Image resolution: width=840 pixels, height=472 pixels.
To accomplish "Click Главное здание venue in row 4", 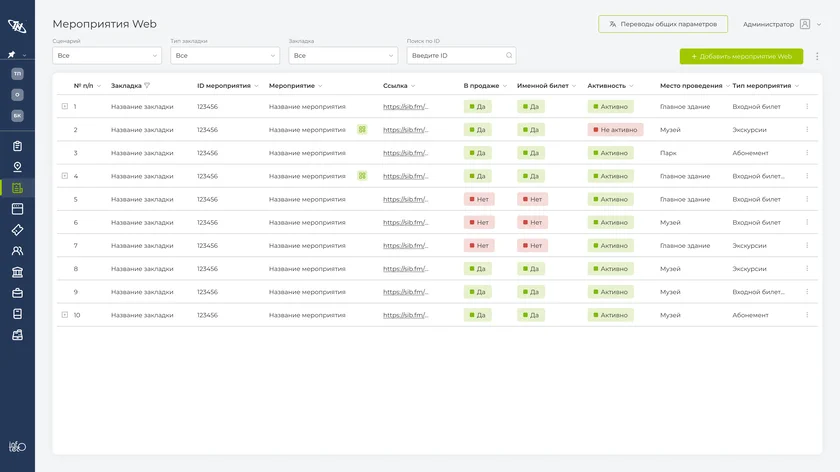I will pyautogui.click(x=685, y=176).
